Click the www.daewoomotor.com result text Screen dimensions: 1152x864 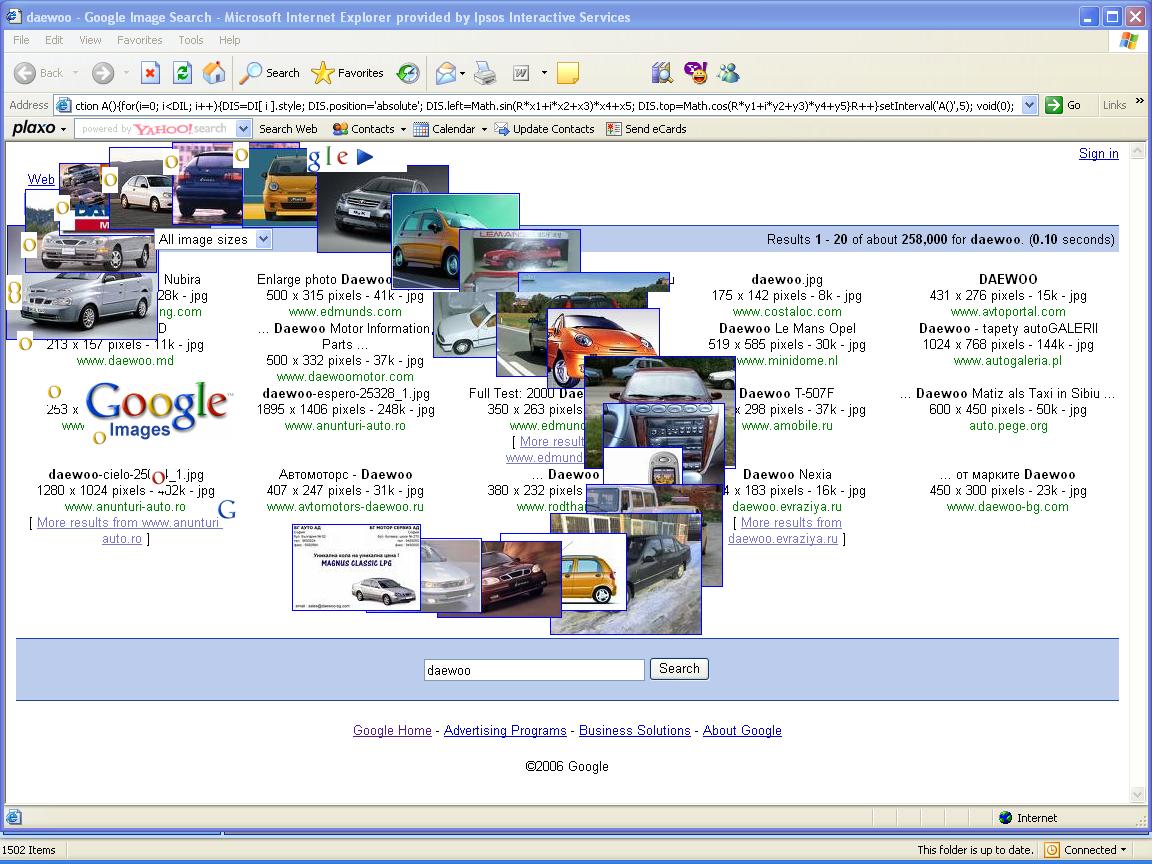click(345, 376)
